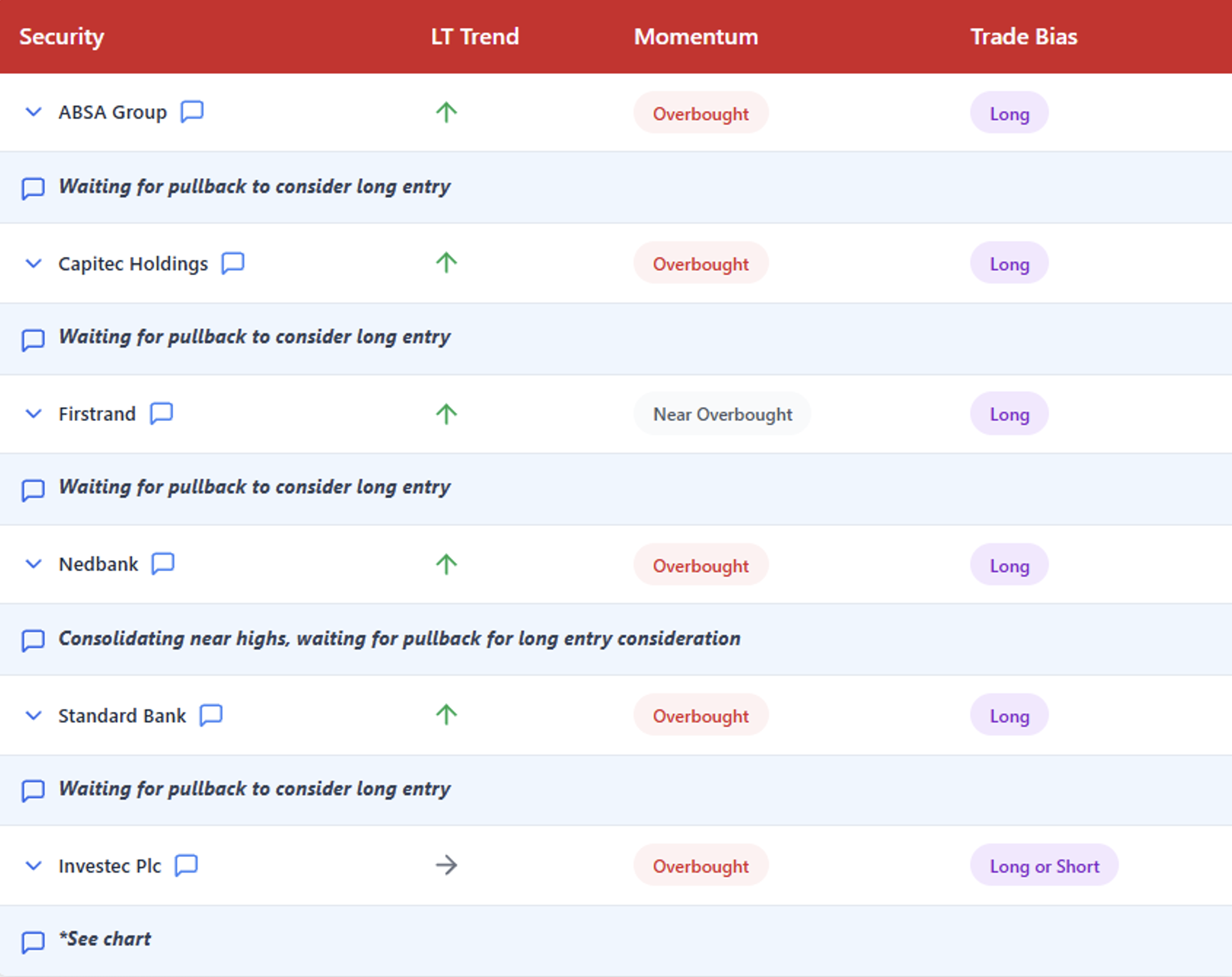
Task: Collapse the ABSA Group row chevron
Action: [34, 113]
